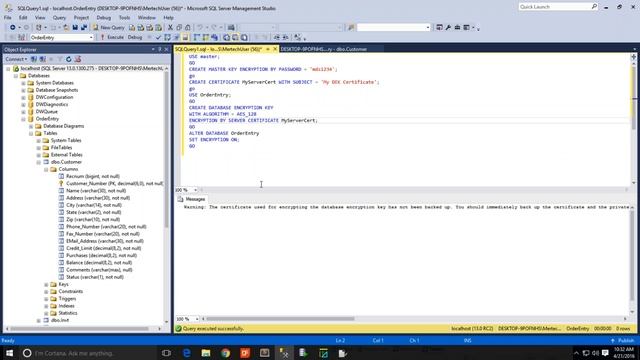Expand the Indexes folder

click(46, 306)
